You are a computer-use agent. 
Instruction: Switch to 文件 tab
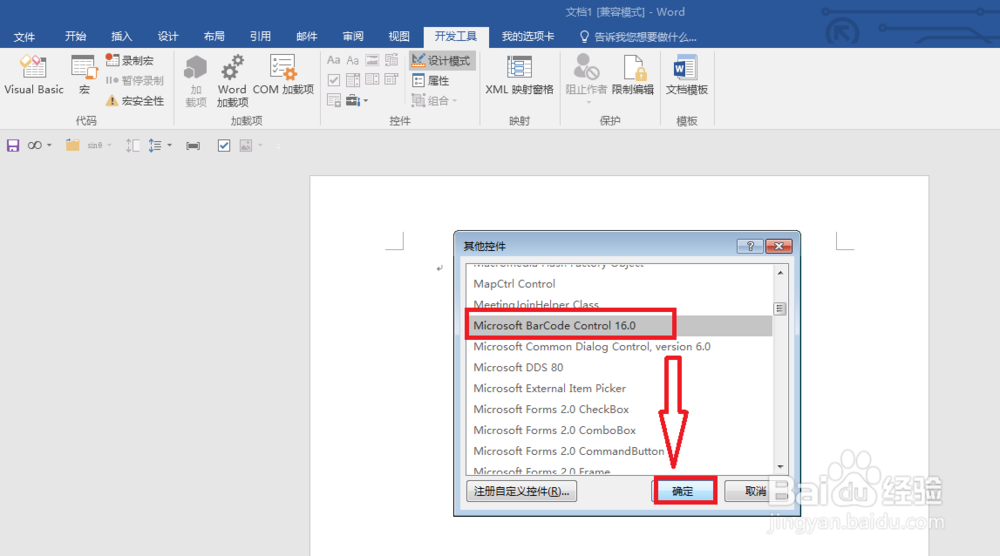coord(24,36)
